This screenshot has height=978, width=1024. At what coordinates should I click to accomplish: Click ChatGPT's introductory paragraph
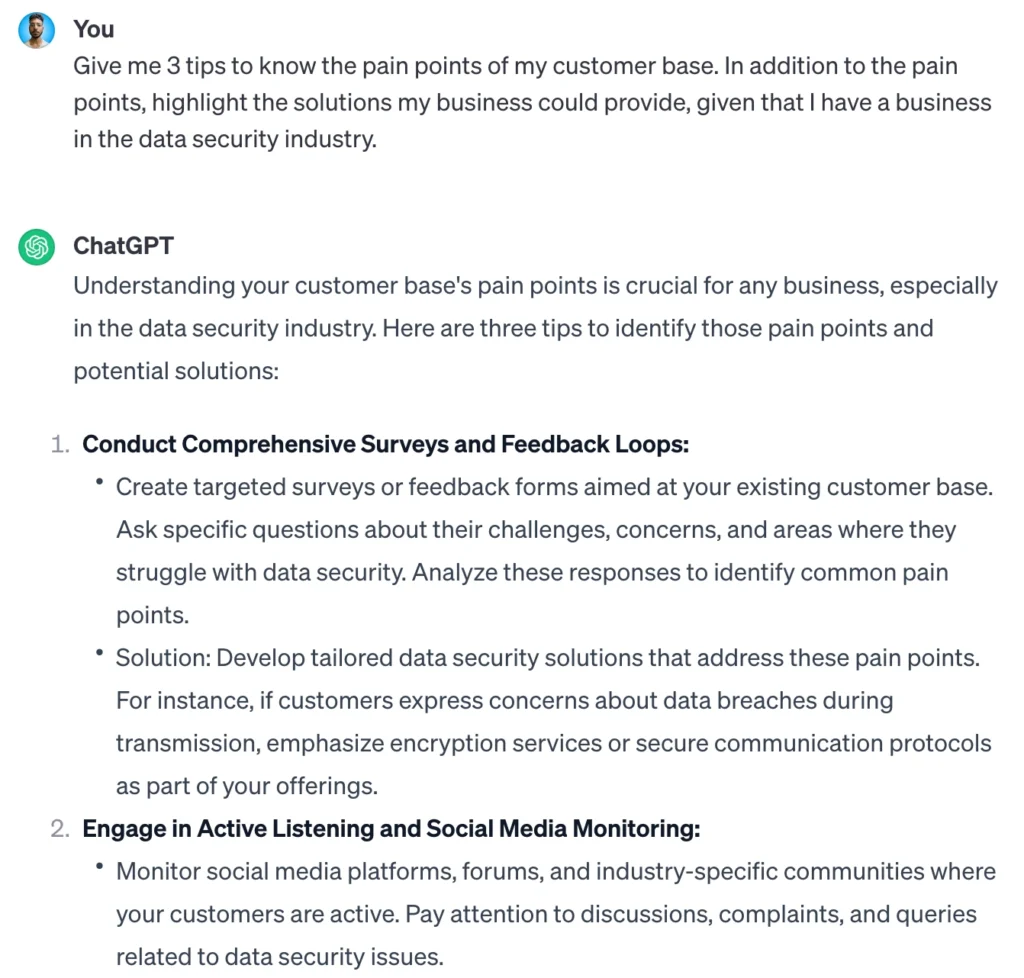point(535,329)
